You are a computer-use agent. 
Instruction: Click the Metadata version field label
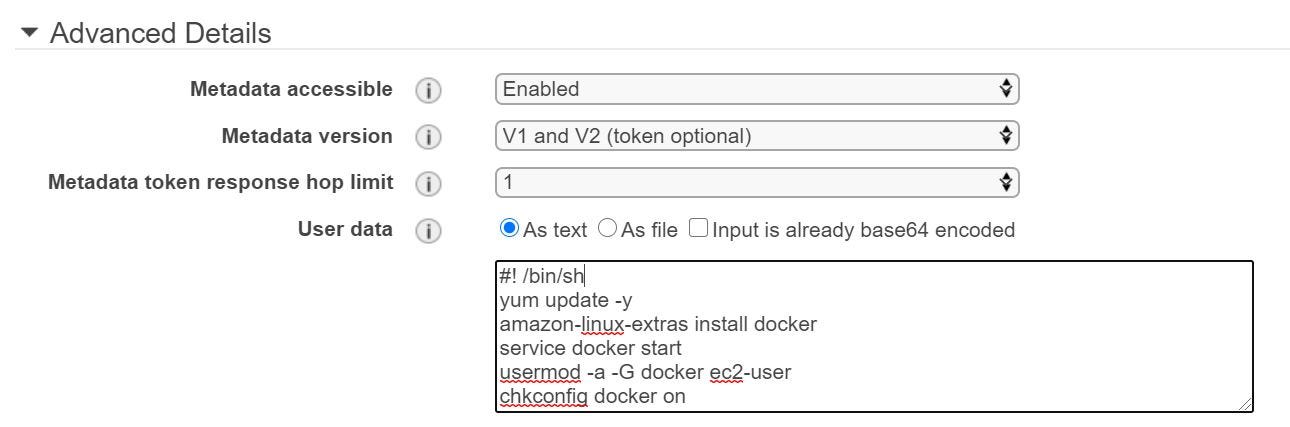pyautogui.click(x=306, y=136)
